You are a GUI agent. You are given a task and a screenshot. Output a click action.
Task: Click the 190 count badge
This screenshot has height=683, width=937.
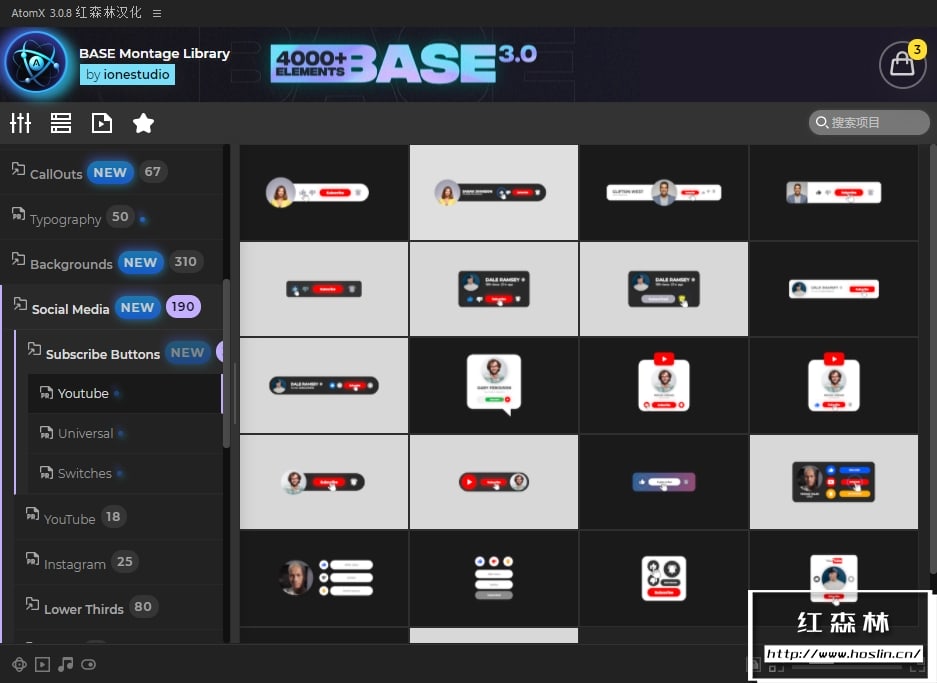click(183, 307)
